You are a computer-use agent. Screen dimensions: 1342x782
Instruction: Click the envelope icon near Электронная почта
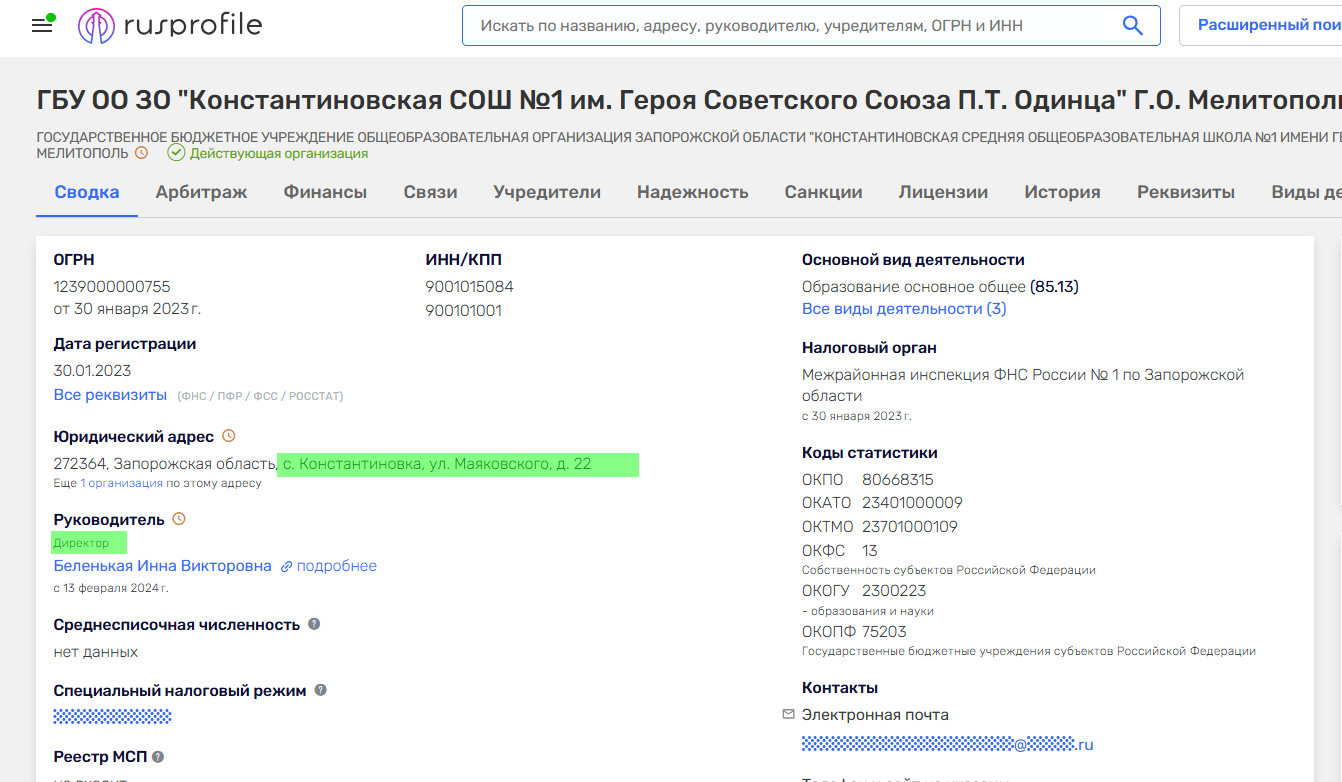coord(788,714)
